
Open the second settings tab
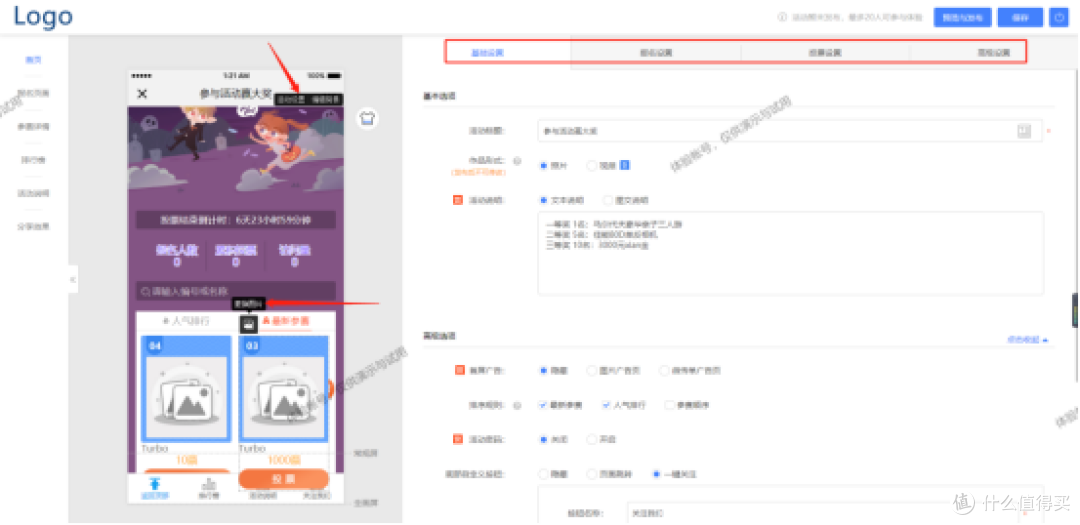[x=656, y=52]
